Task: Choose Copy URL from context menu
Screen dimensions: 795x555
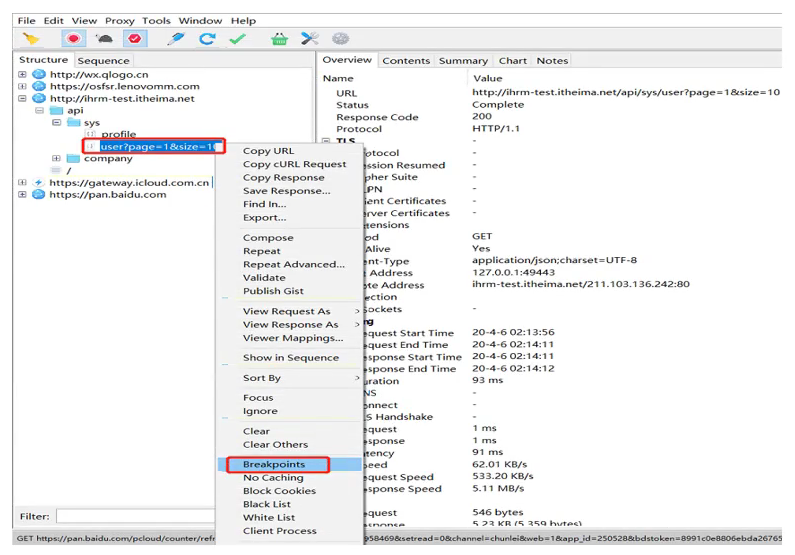Action: point(268,151)
